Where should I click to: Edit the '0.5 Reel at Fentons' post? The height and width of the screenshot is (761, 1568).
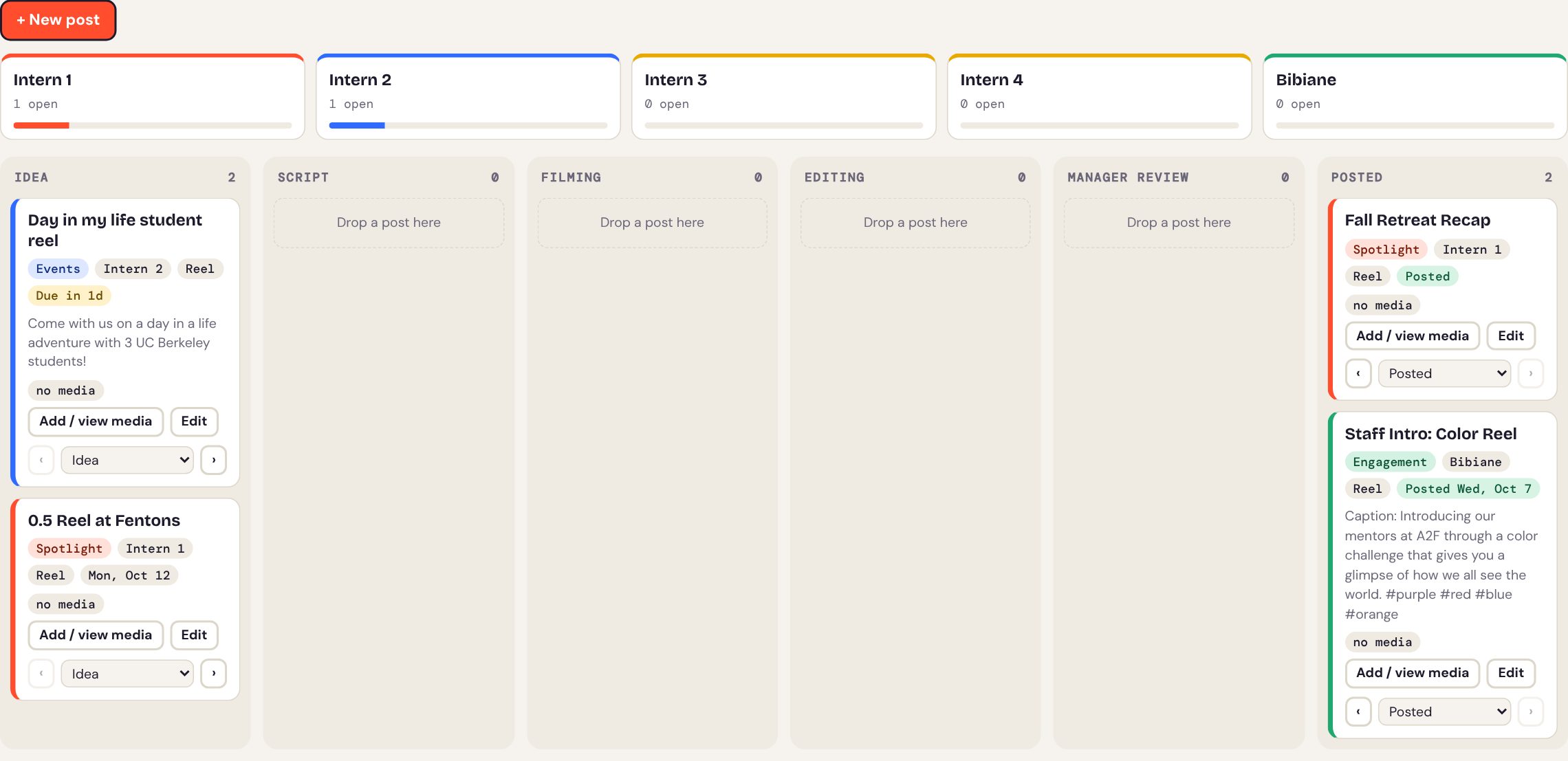tap(194, 635)
